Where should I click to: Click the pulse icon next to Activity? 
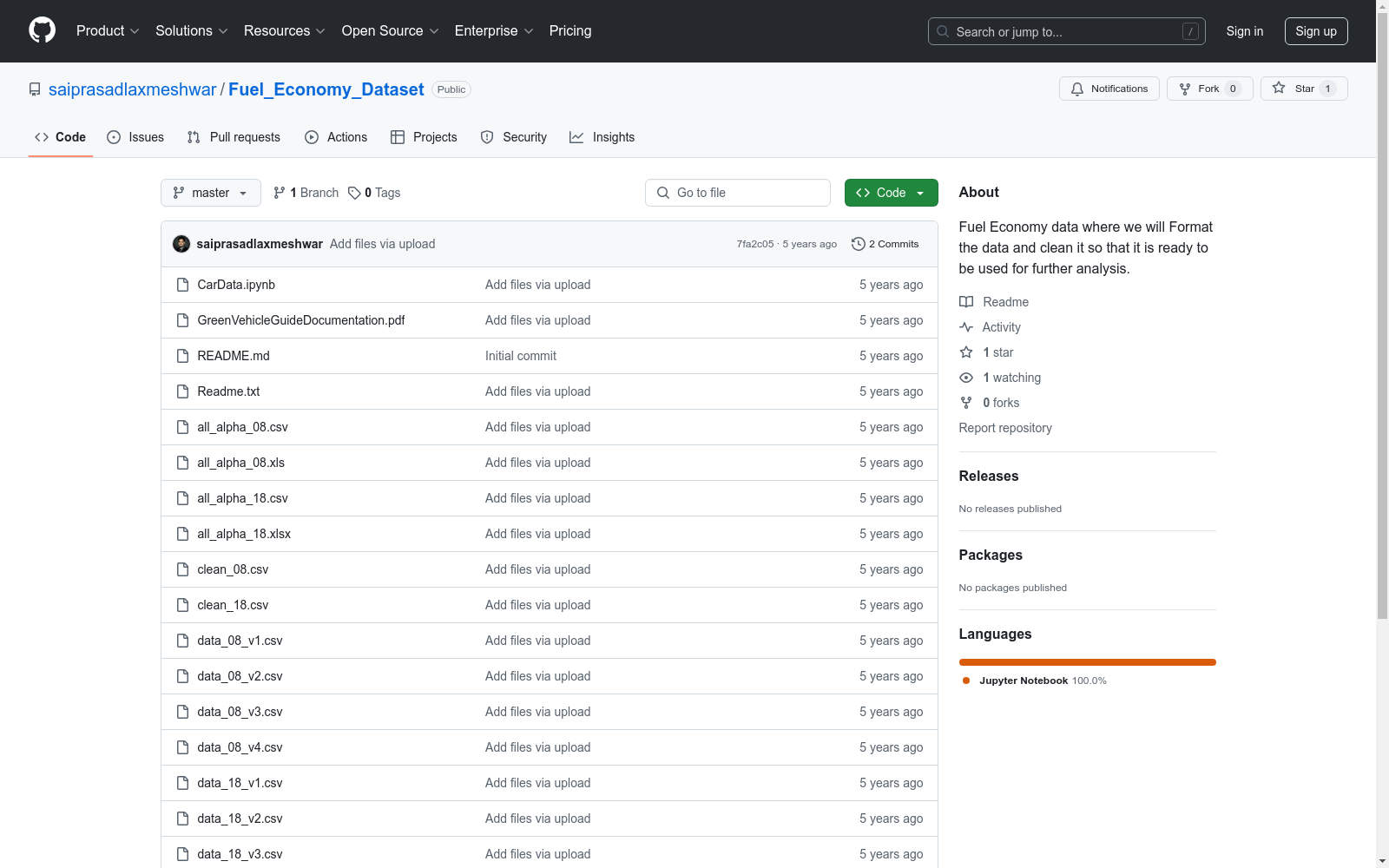point(966,327)
